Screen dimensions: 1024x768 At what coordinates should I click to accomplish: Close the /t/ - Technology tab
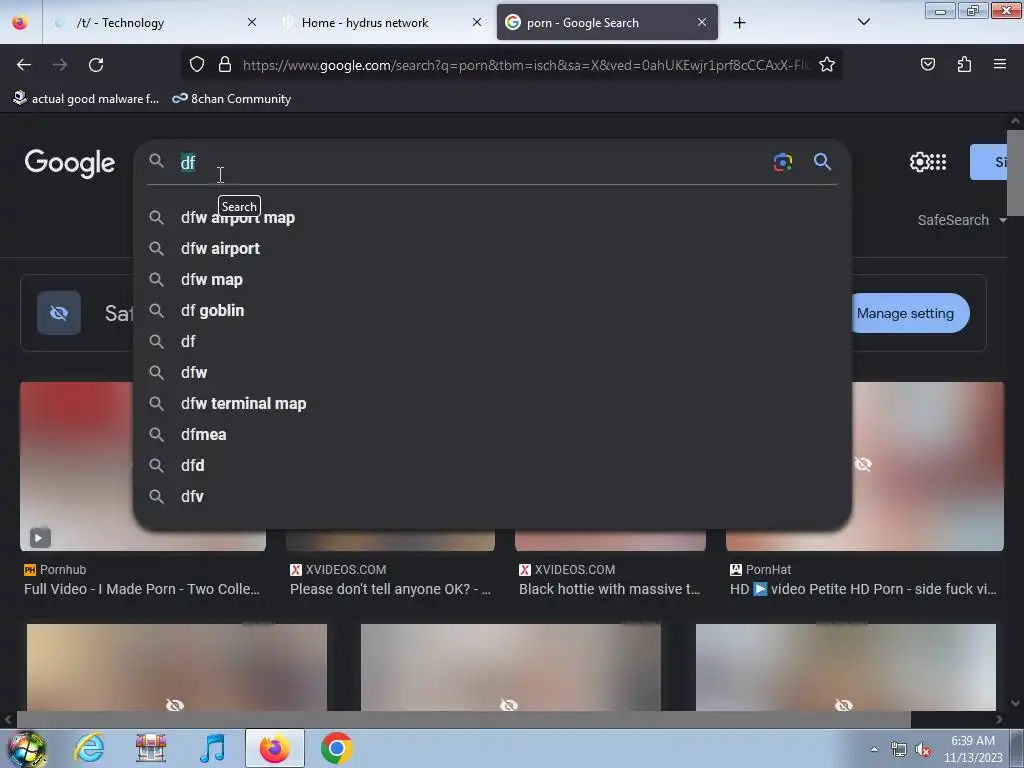252,22
